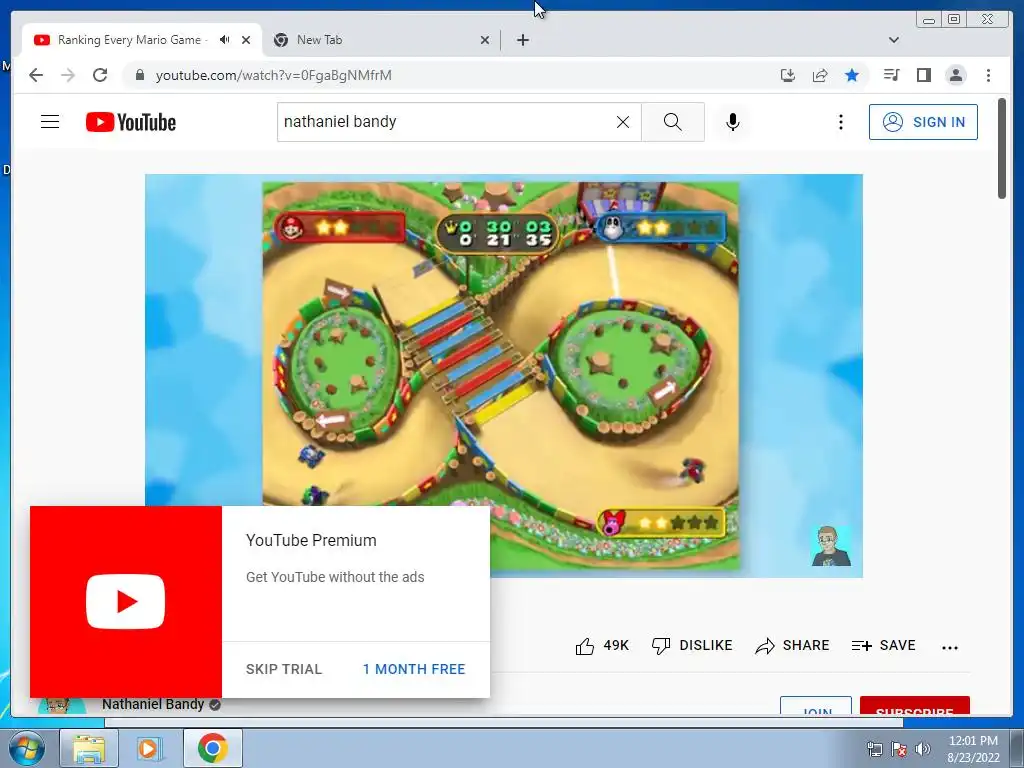Click the browser forward arrow
This screenshot has width=1024, height=768.
pyautogui.click(x=68, y=75)
